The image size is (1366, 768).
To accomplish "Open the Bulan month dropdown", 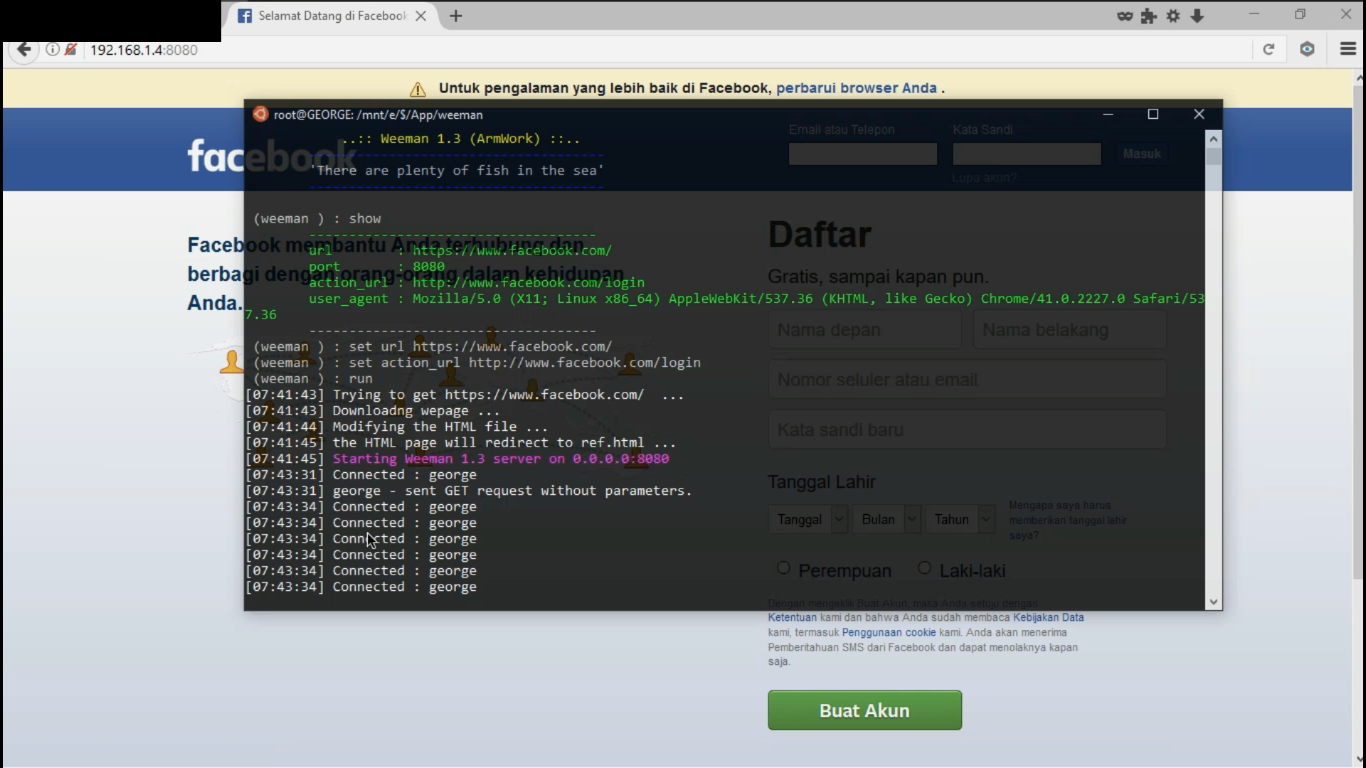I will coord(887,520).
